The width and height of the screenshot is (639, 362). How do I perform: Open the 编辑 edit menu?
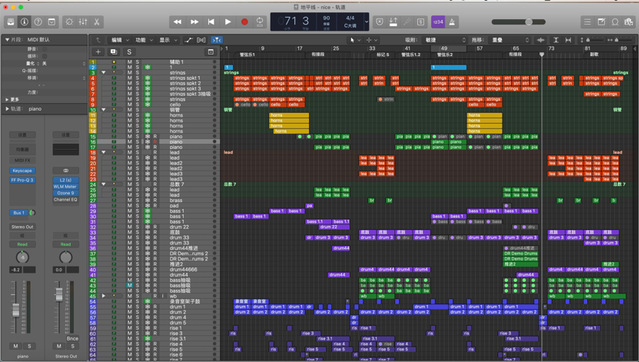(117, 40)
